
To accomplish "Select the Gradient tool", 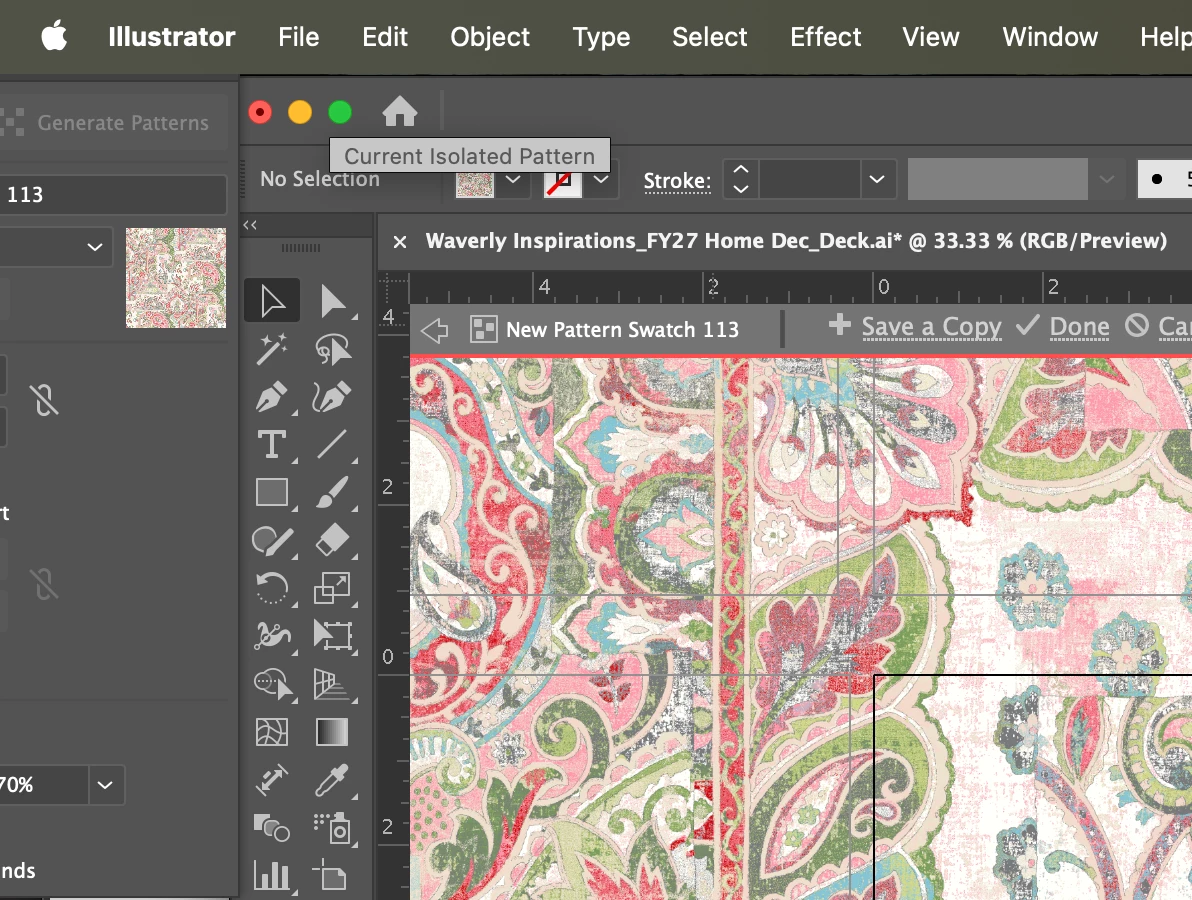I will point(332,732).
